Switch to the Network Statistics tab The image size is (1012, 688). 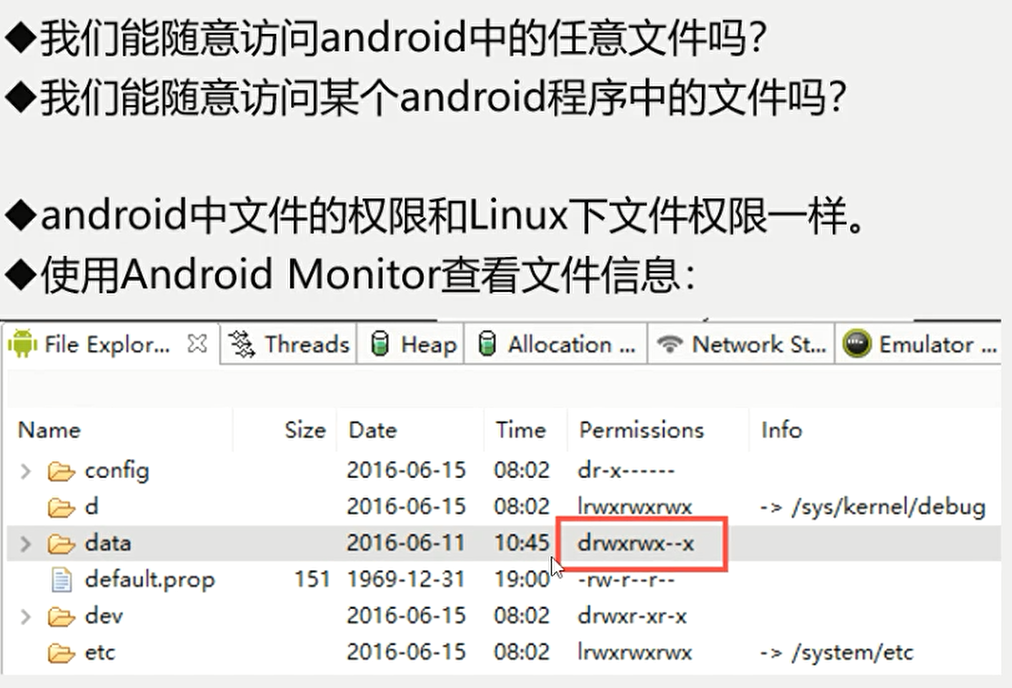(x=741, y=345)
